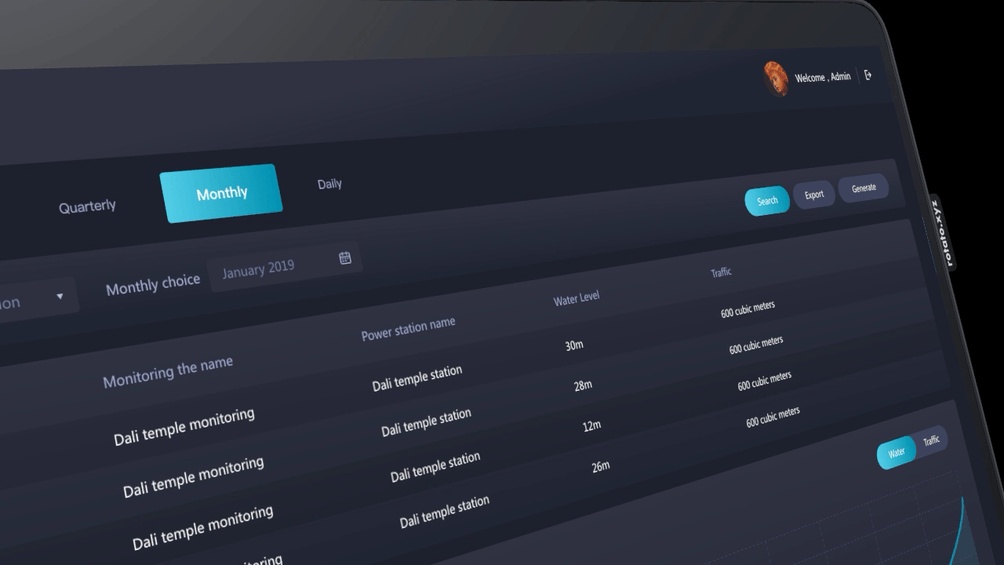Click the Generate button
Image resolution: width=1004 pixels, height=565 pixels.
click(863, 188)
